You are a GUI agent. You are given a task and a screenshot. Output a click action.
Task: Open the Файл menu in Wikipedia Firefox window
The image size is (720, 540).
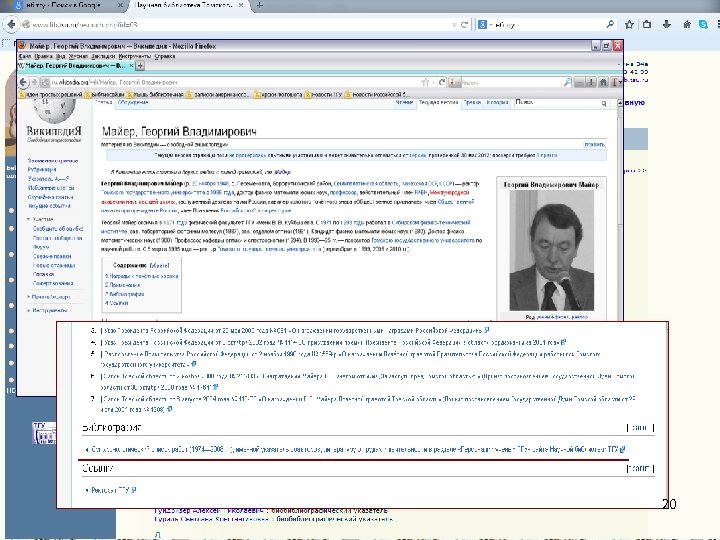(x=25, y=56)
